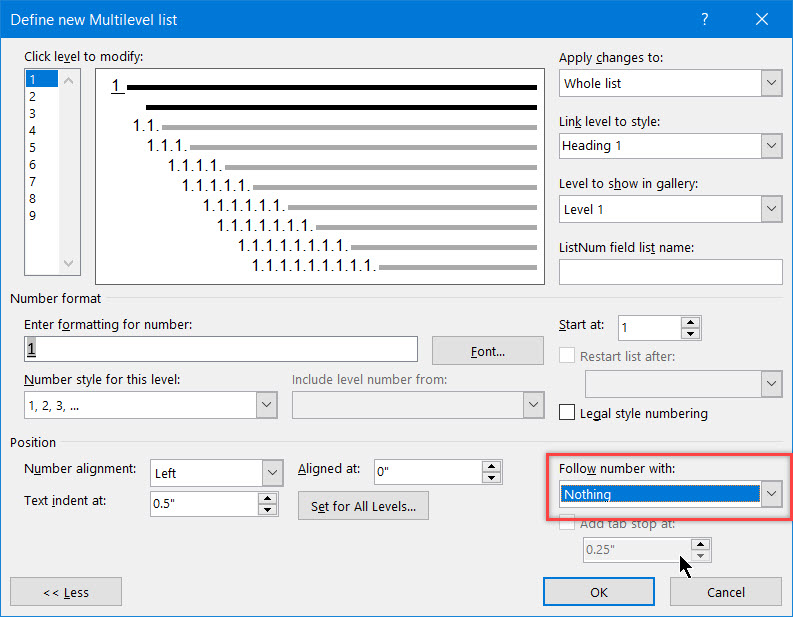793x617 pixels.
Task: Open the Link level to style dropdown
Action: [771, 146]
